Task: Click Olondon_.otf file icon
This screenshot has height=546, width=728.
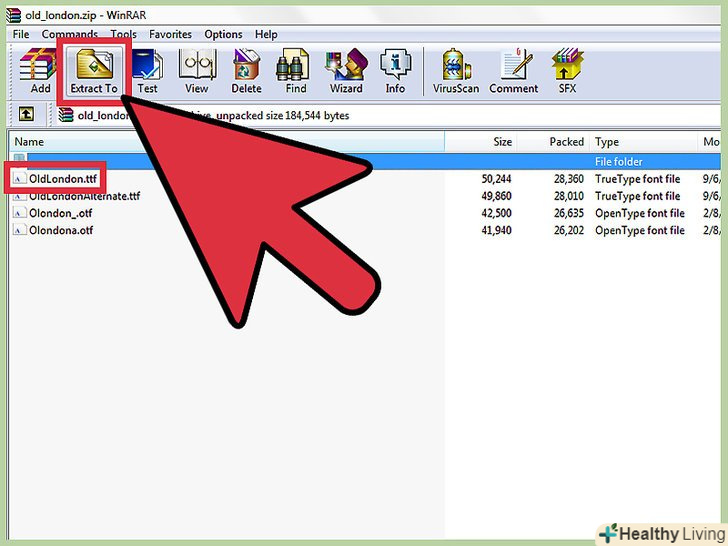Action: pyautogui.click(x=19, y=213)
